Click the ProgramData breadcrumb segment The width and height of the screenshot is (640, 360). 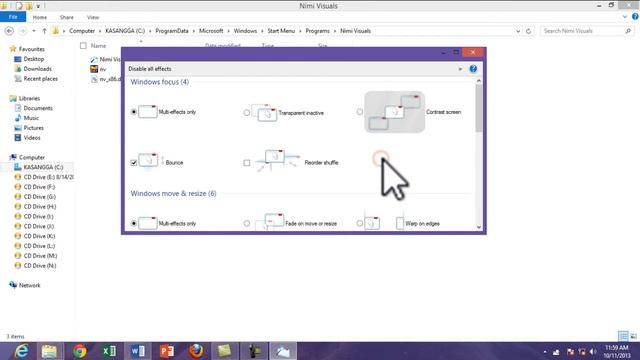pyautogui.click(x=172, y=31)
